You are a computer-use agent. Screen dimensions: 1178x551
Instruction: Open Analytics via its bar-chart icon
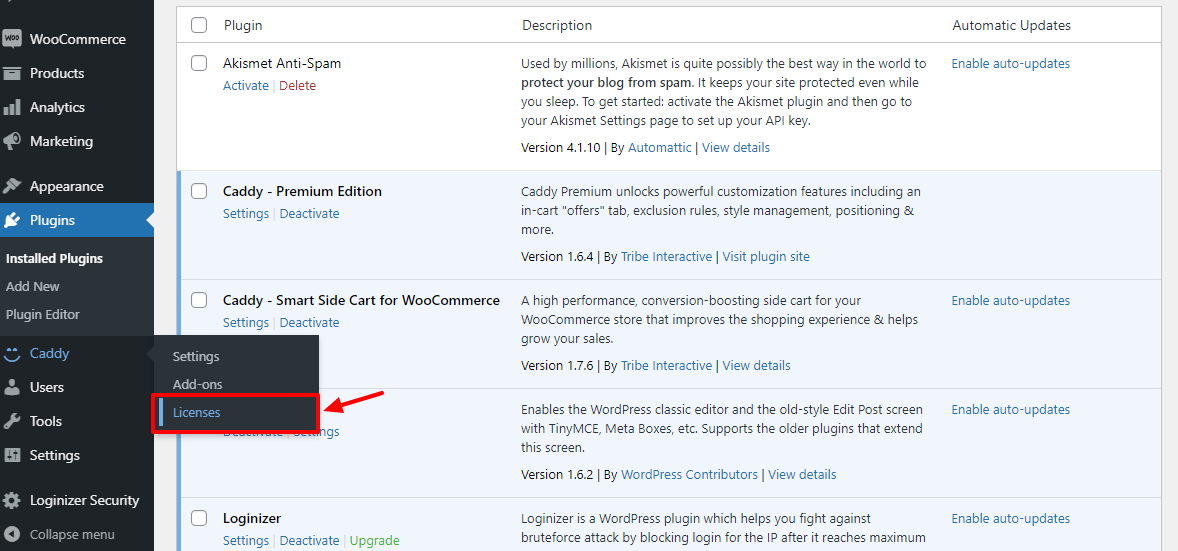[12, 107]
